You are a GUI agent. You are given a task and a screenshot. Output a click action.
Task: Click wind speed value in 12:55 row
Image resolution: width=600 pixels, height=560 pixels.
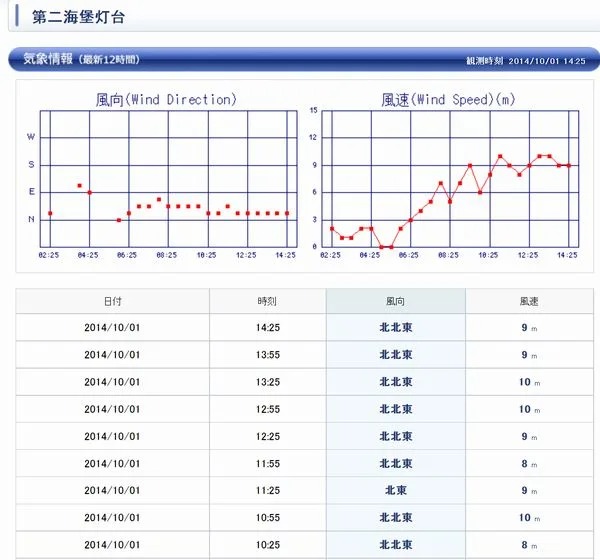coord(528,409)
